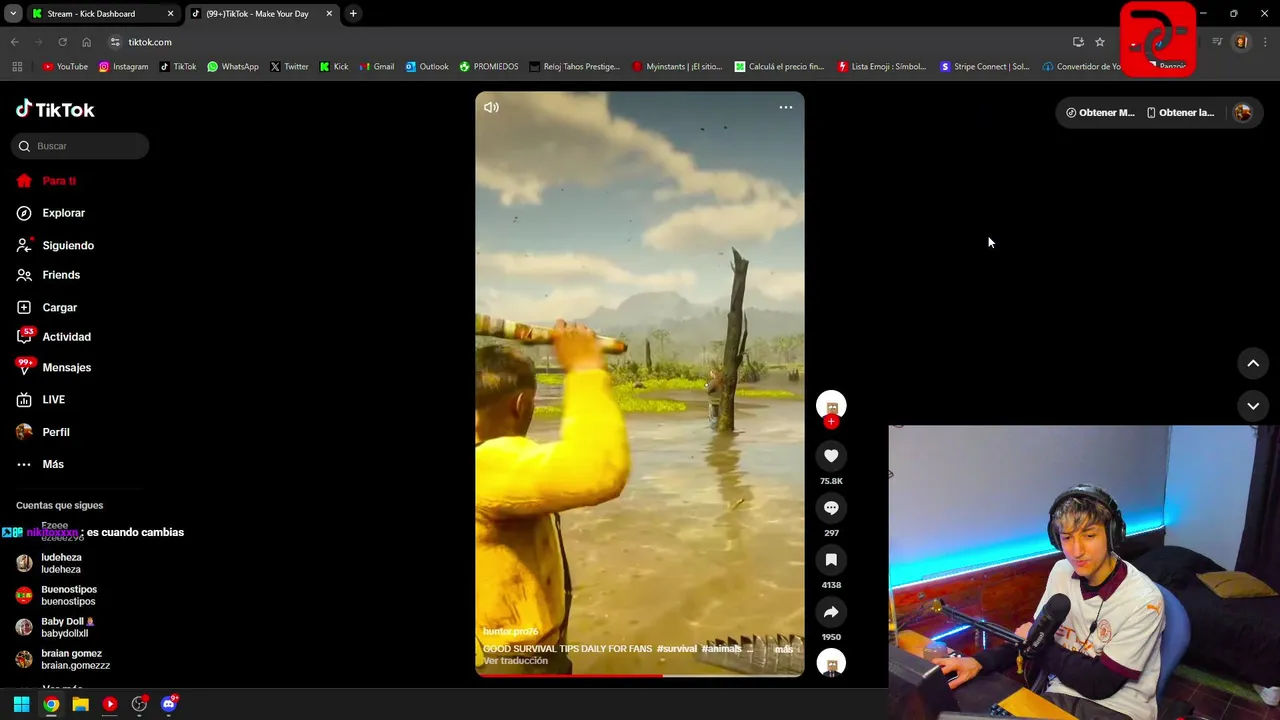This screenshot has width=1280, height=720.
Task: Open File Explorer from taskbar
Action: click(80, 704)
